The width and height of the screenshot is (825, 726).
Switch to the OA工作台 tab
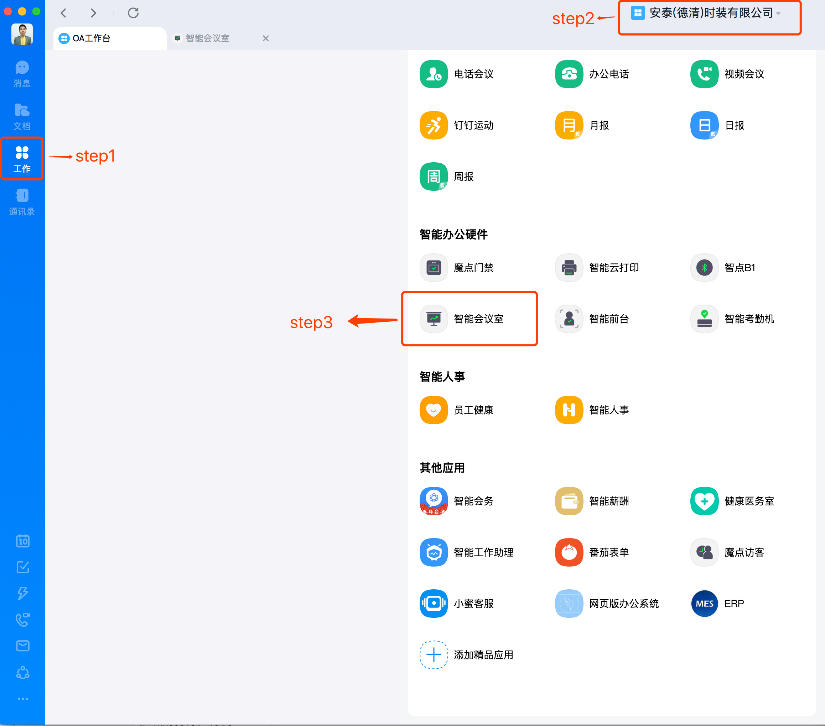109,38
